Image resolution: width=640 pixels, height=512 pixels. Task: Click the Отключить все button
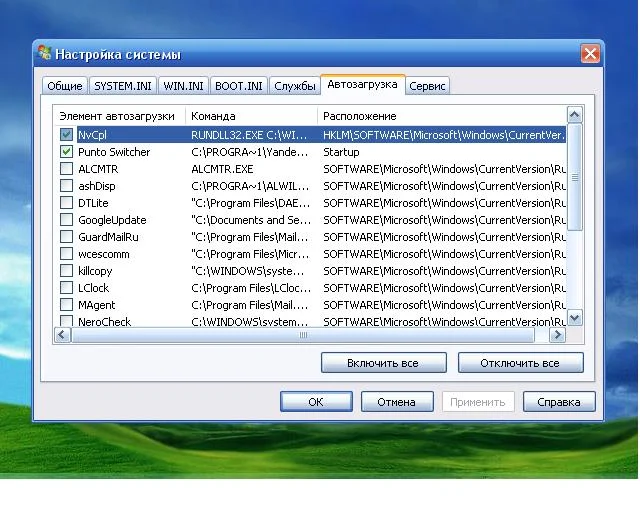[x=520, y=363]
